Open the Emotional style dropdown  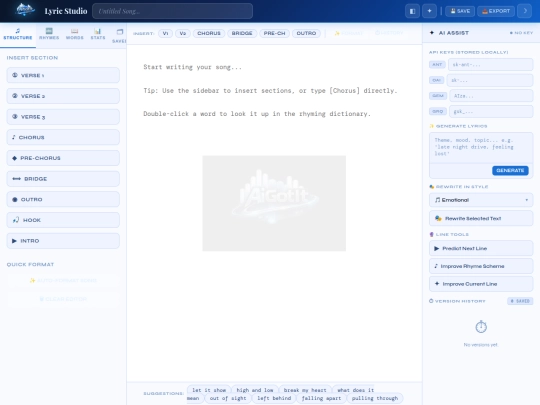(481, 200)
